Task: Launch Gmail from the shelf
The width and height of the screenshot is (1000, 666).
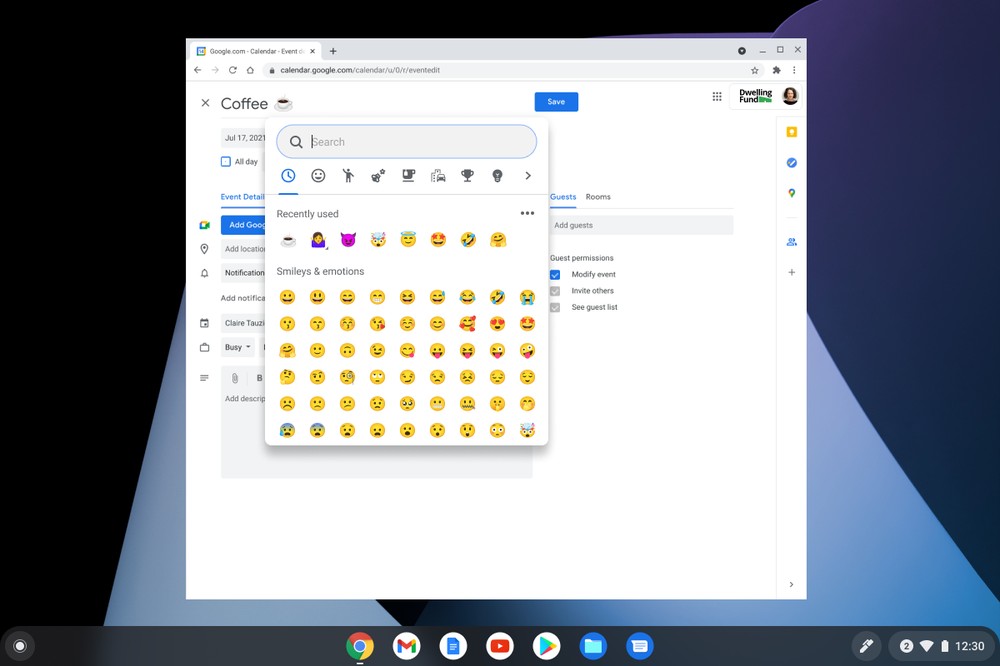Action: [x=406, y=646]
